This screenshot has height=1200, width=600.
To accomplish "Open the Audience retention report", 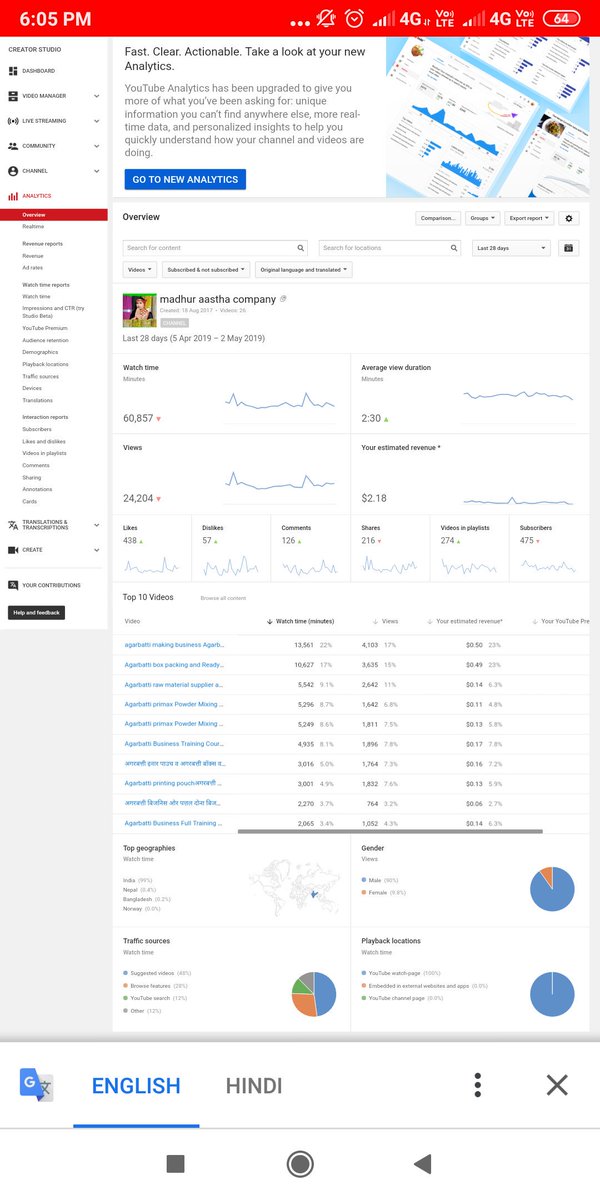I will (46, 341).
